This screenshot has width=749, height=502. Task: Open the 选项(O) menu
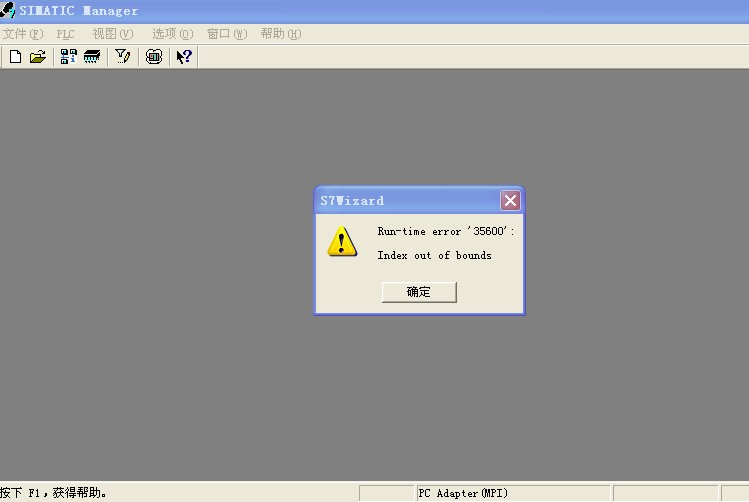click(172, 34)
